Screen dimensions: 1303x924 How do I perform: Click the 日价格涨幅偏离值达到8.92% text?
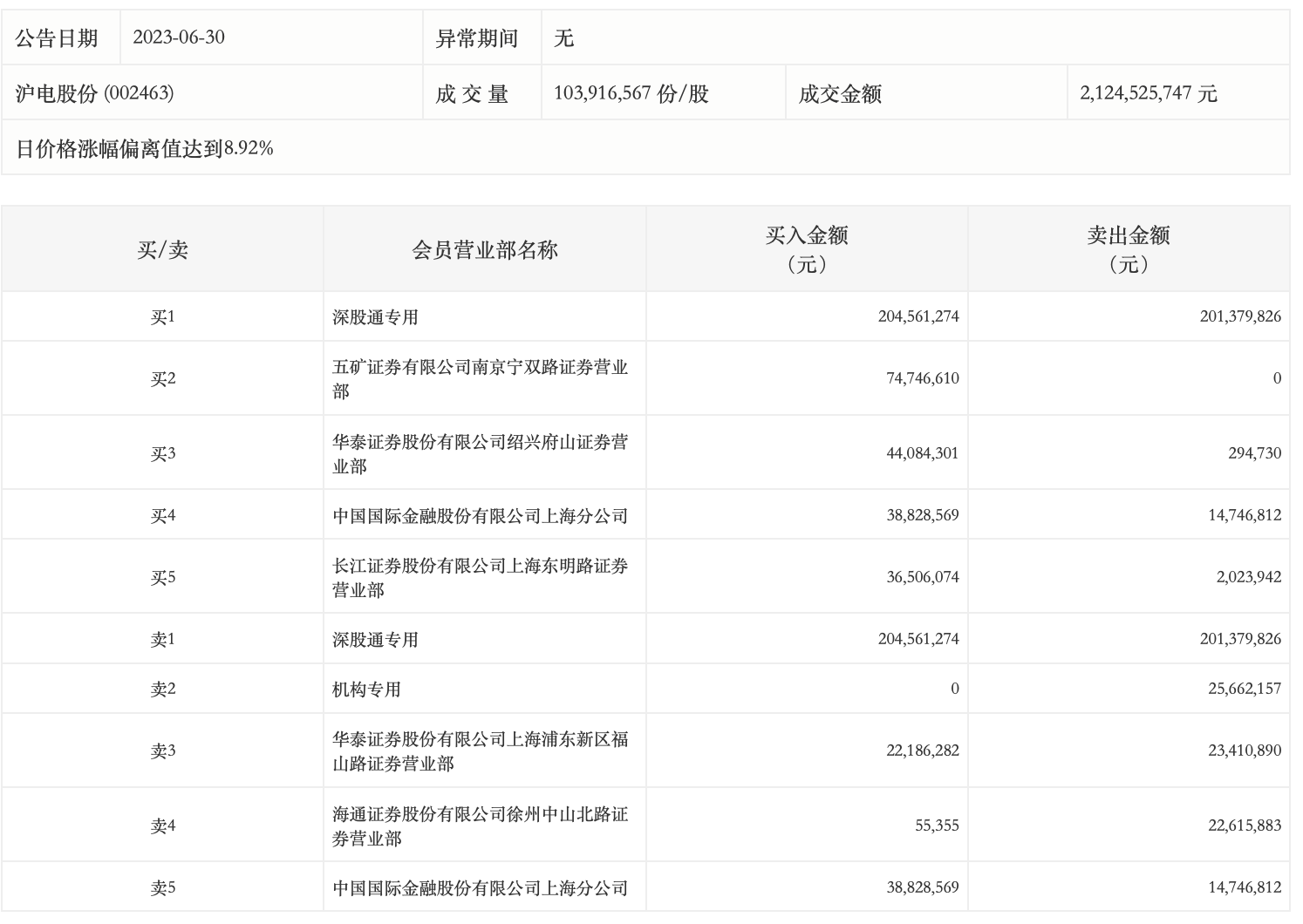pos(145,148)
